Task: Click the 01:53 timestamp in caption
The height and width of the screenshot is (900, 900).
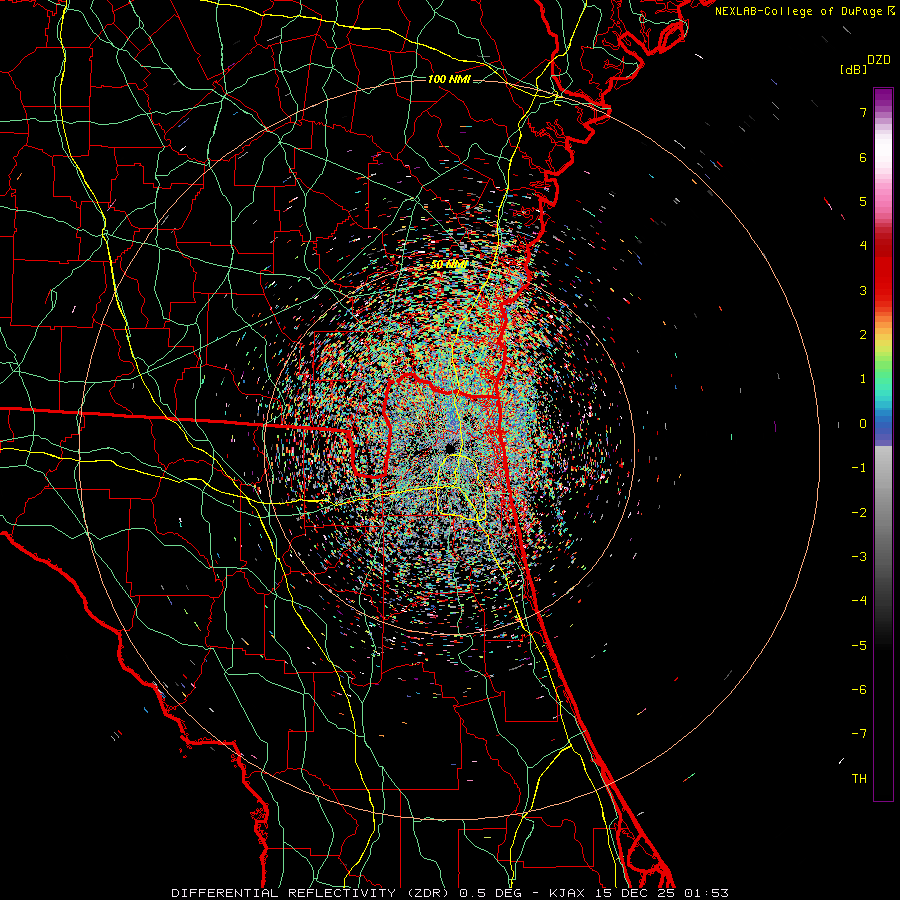Action: click(706, 893)
